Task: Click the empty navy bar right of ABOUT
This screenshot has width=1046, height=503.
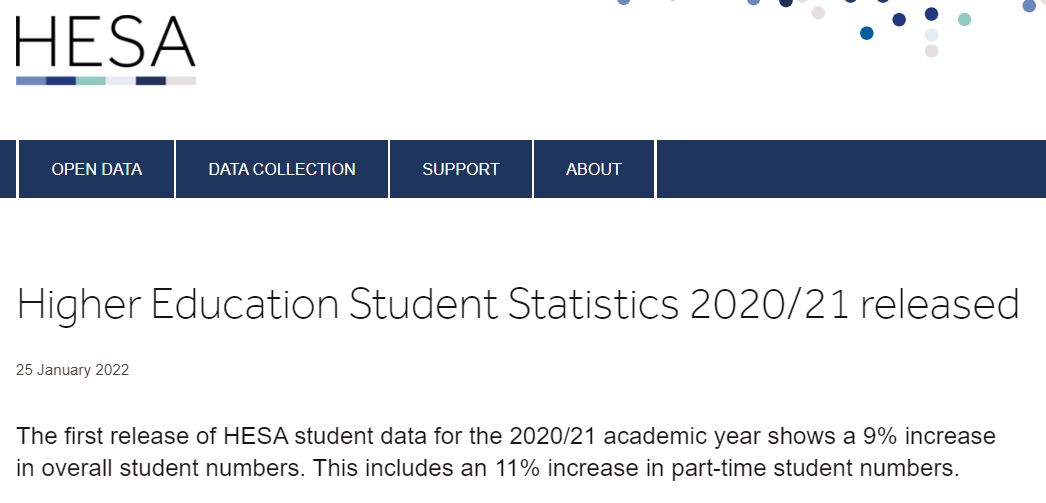Action: [x=850, y=169]
